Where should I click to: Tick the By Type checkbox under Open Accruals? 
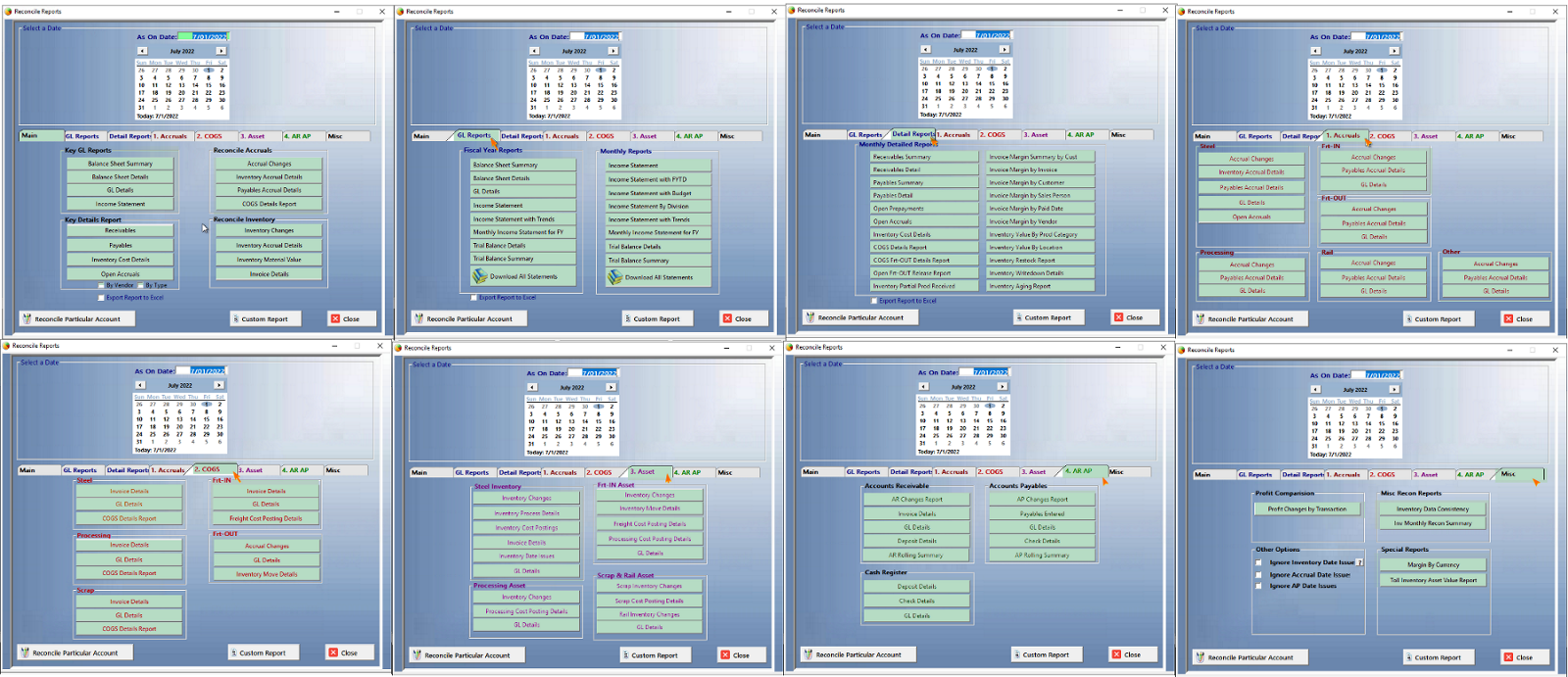click(x=139, y=285)
